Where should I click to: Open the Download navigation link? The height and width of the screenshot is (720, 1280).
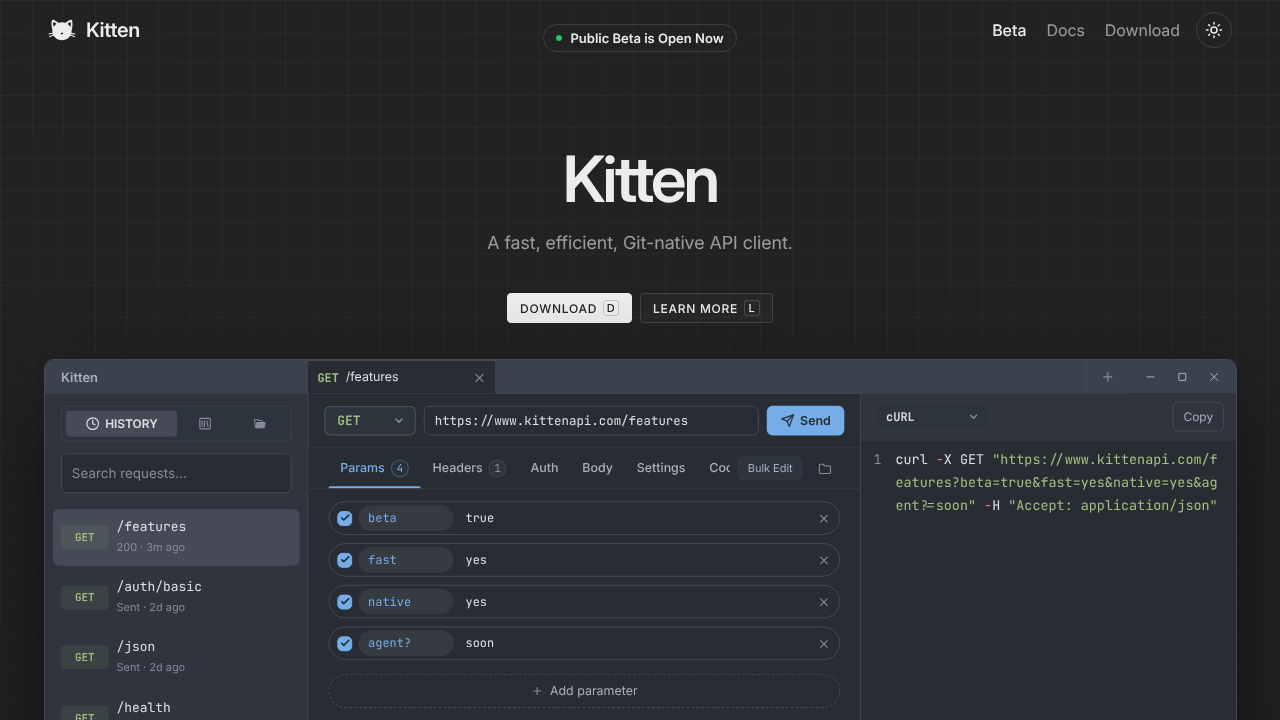click(1142, 30)
